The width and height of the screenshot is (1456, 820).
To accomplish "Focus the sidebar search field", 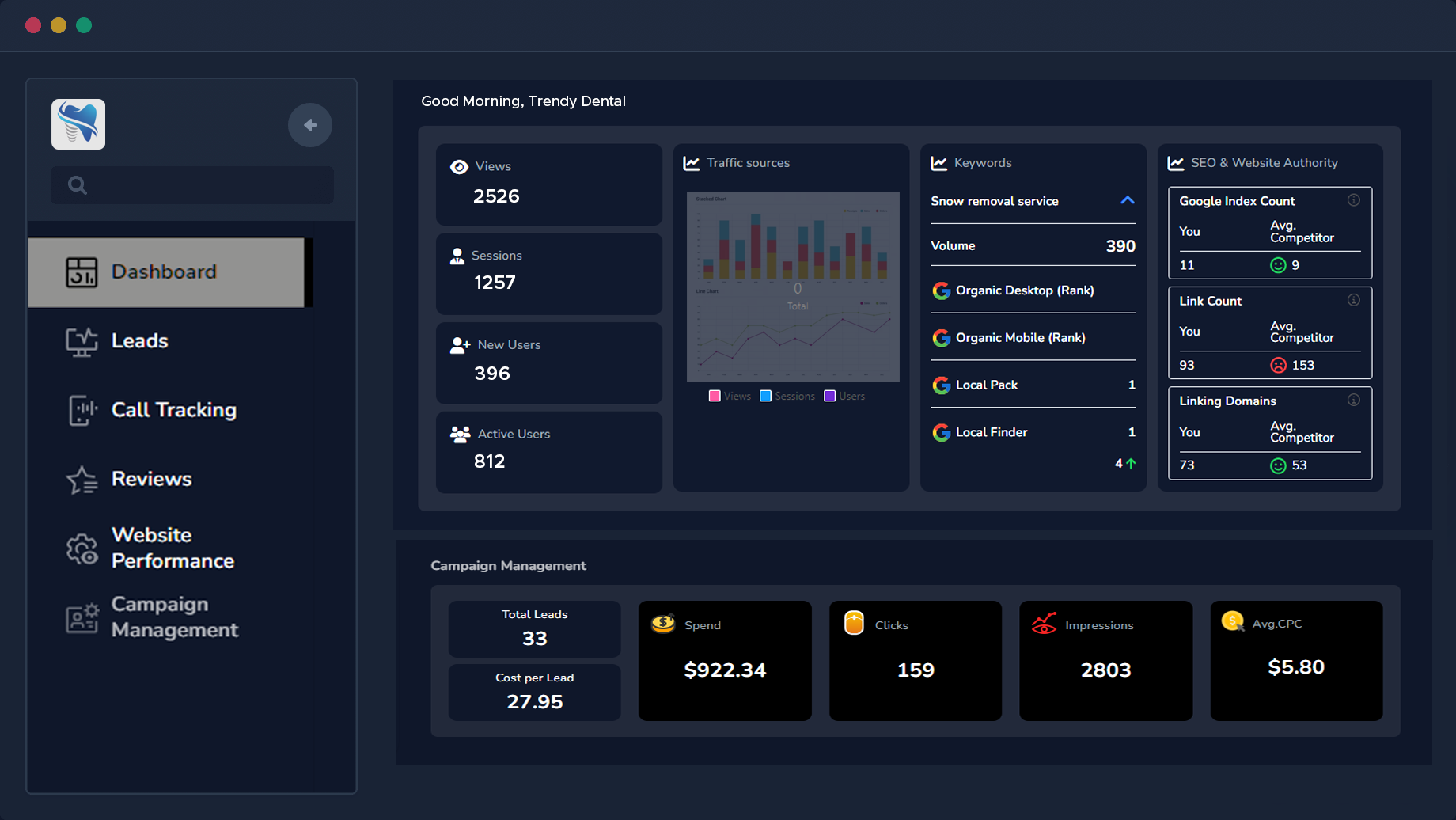I will click(192, 185).
